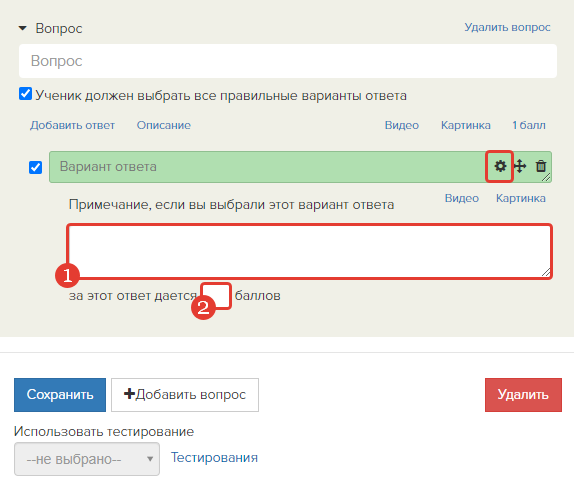The height and width of the screenshot is (490, 574).
Task: Open the Описание link
Action: [x=164, y=125]
